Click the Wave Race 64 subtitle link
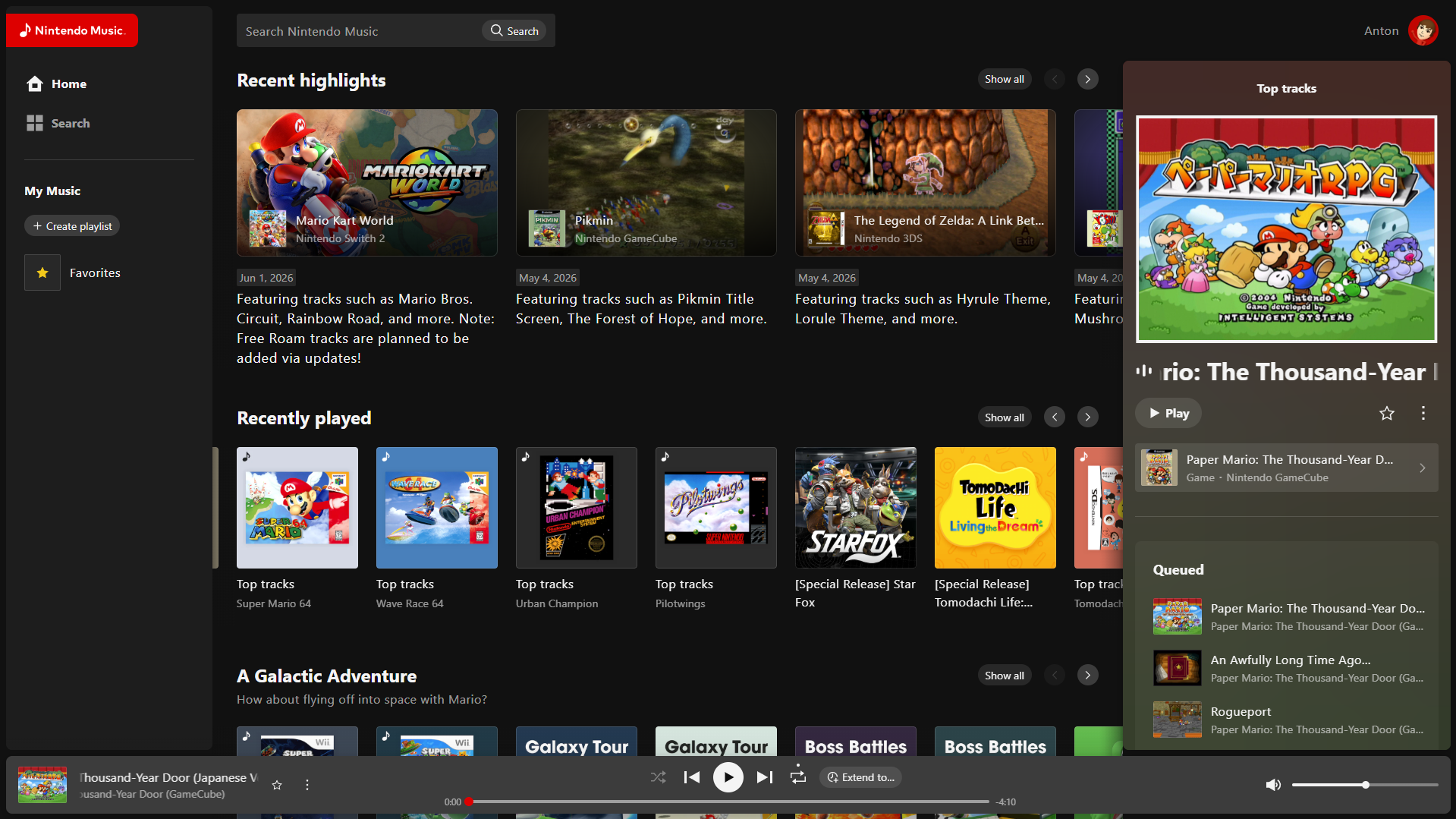The width and height of the screenshot is (1456, 819). (410, 603)
